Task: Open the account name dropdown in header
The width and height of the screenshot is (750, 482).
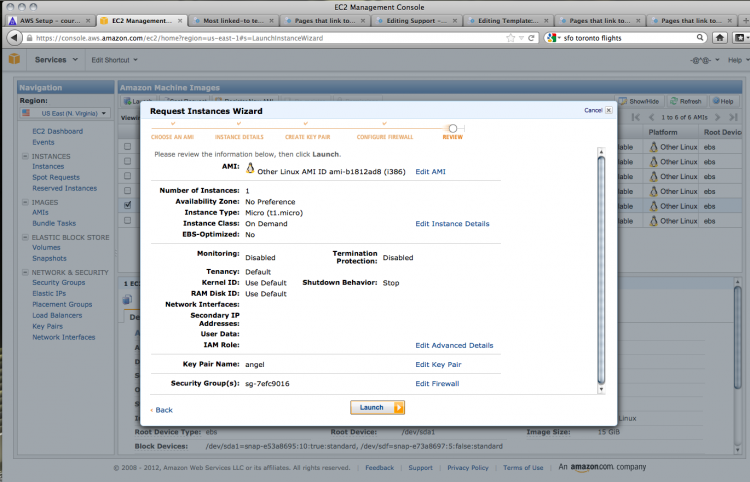Action: [x=705, y=60]
